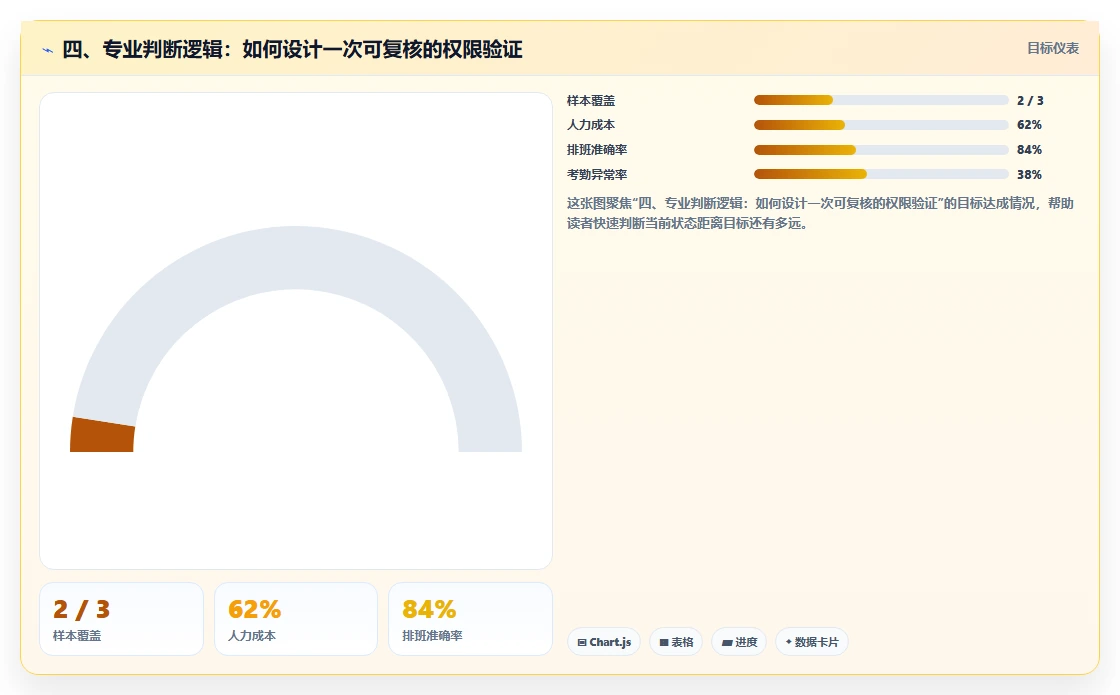Click the lightning icon before the title
Viewport: 1120px width, 695px height.
48,50
